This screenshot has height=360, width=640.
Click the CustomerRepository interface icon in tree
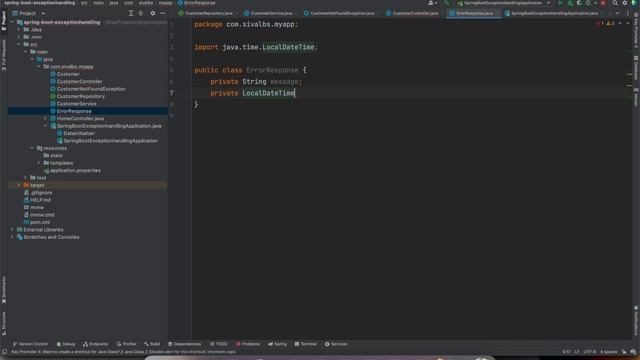click(53, 96)
